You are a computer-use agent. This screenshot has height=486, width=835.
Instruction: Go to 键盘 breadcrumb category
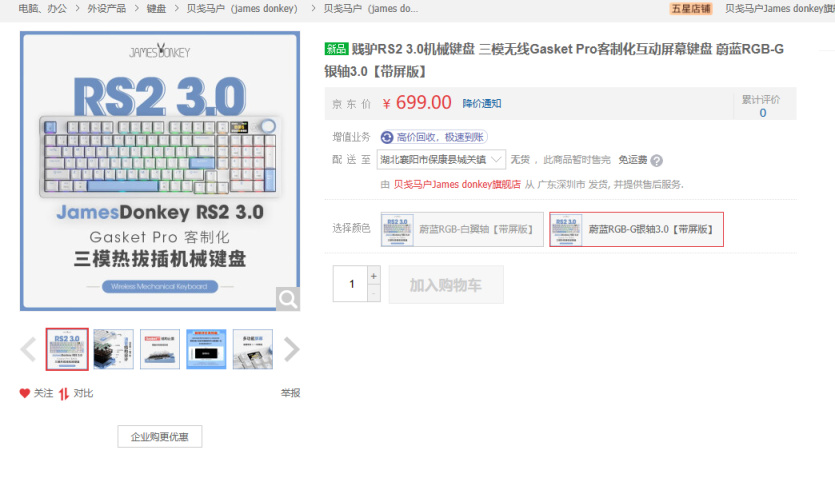(x=156, y=9)
